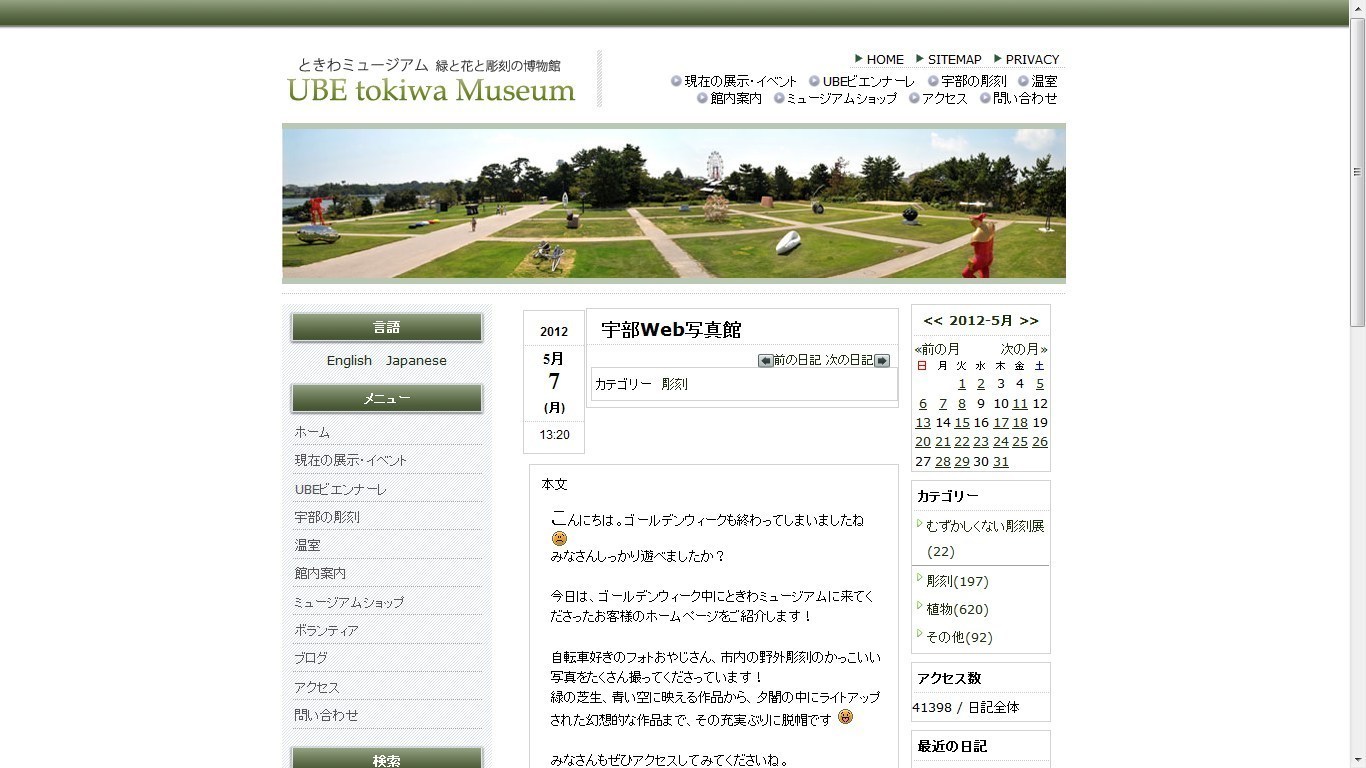Click the triangle icon before PRIVACY

pyautogui.click(x=998, y=58)
